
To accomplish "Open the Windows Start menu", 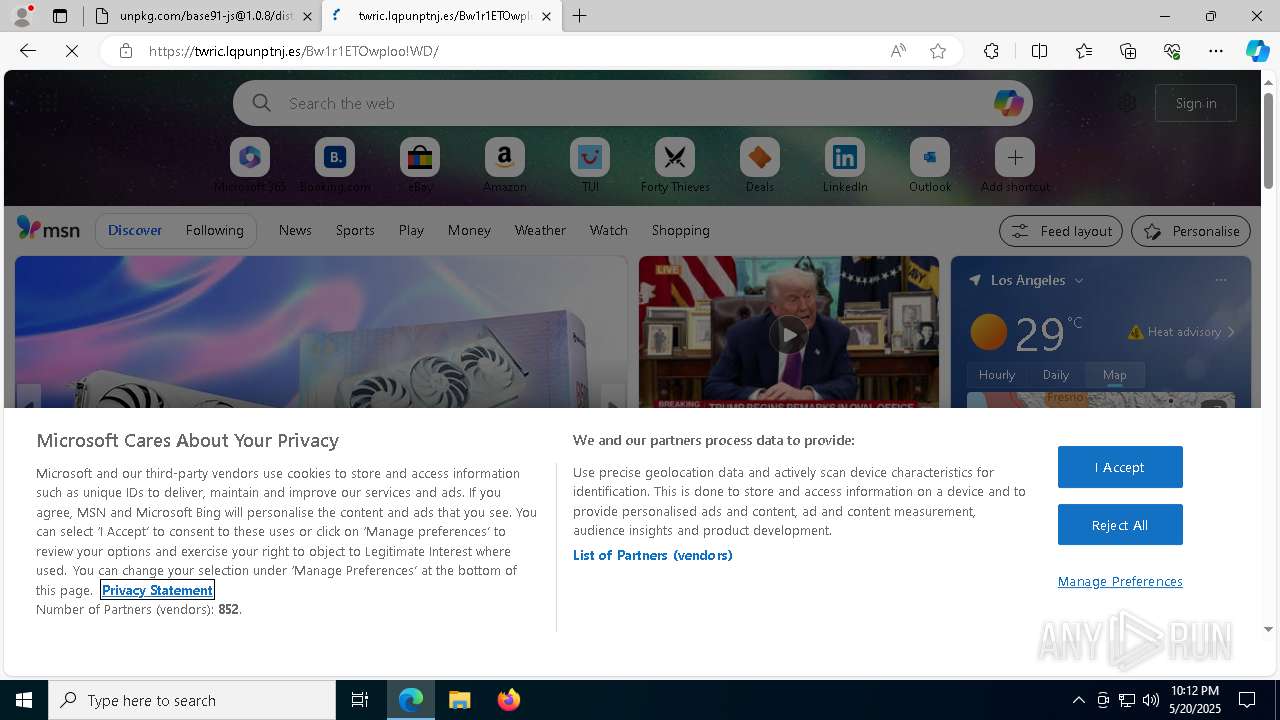I will coord(24,700).
